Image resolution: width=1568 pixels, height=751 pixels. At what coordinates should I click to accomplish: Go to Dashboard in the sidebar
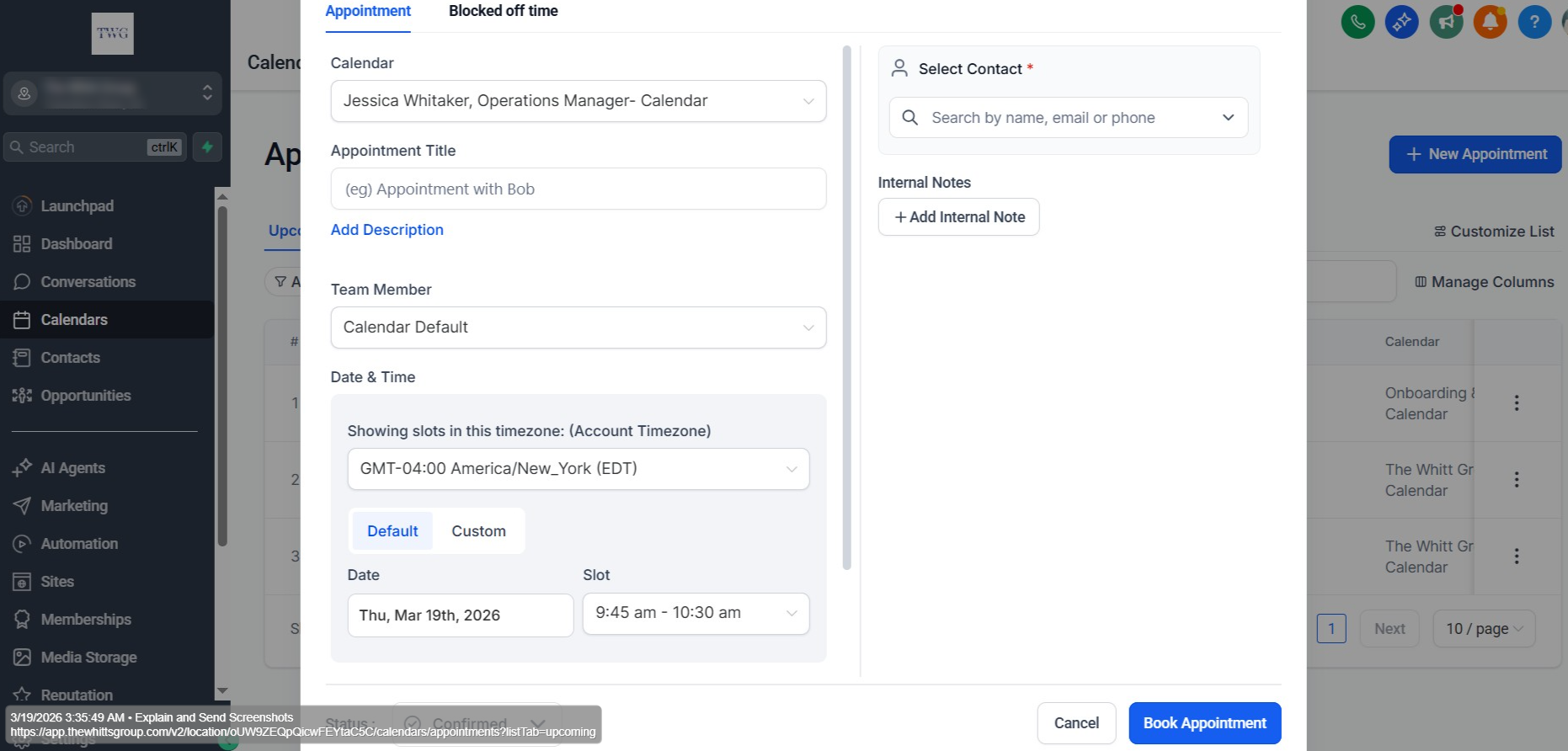76,244
